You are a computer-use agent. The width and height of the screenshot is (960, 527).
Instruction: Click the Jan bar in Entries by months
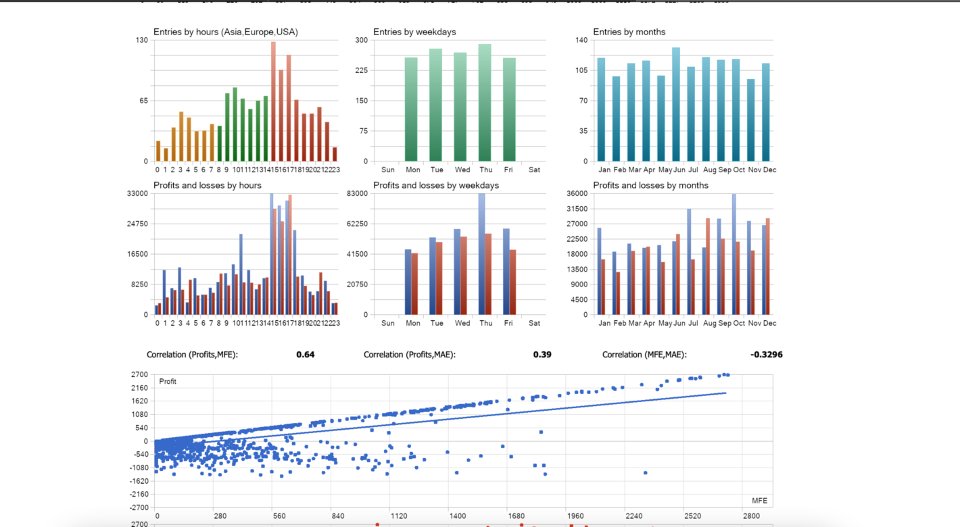[601, 110]
